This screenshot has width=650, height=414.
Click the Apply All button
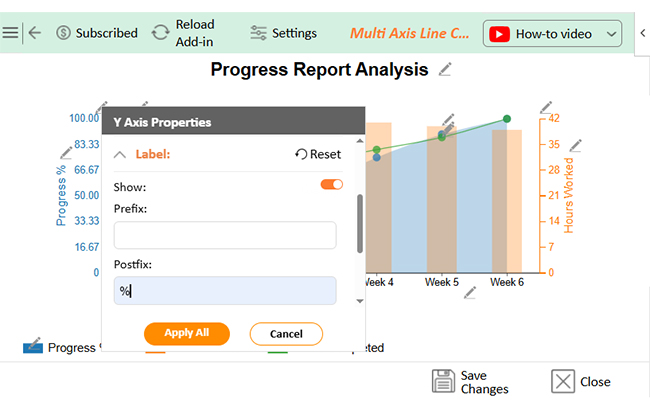(187, 333)
